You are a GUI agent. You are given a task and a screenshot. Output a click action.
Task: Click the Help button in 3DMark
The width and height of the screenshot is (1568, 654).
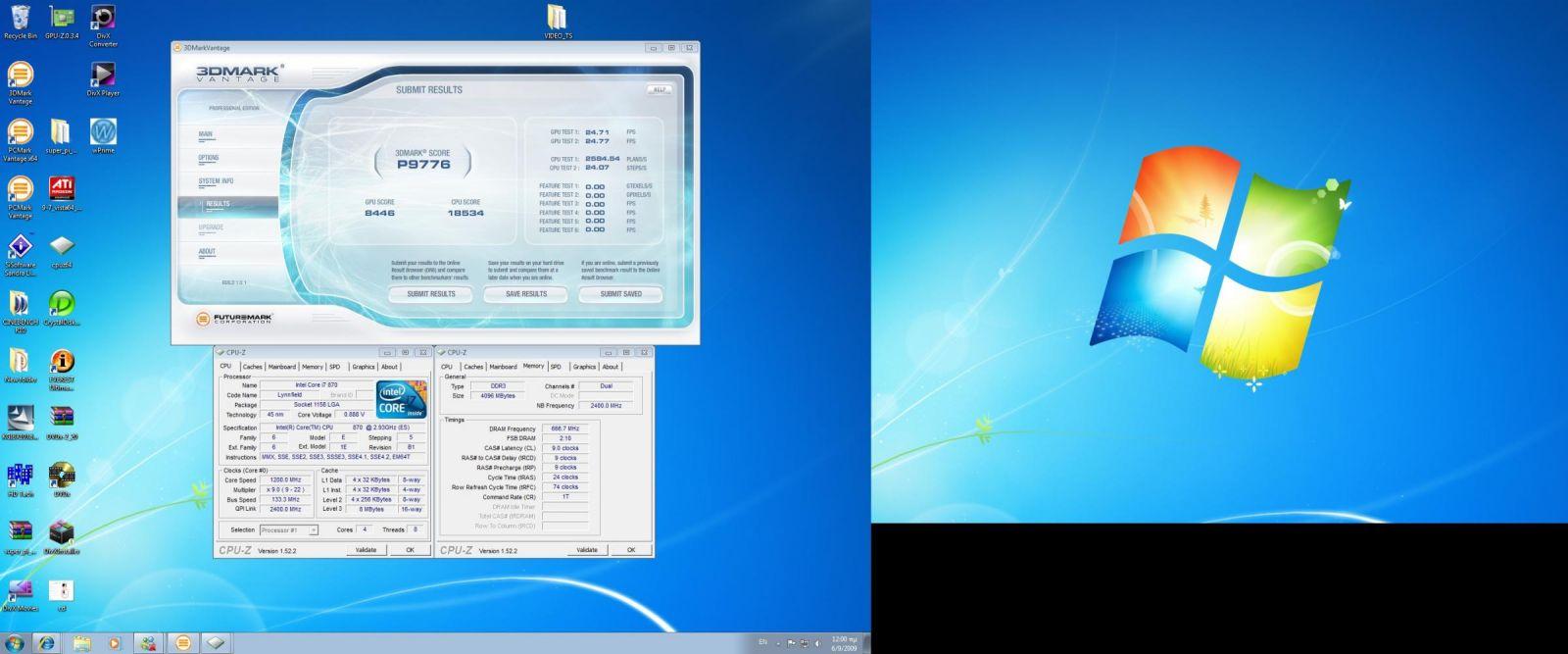click(x=659, y=89)
